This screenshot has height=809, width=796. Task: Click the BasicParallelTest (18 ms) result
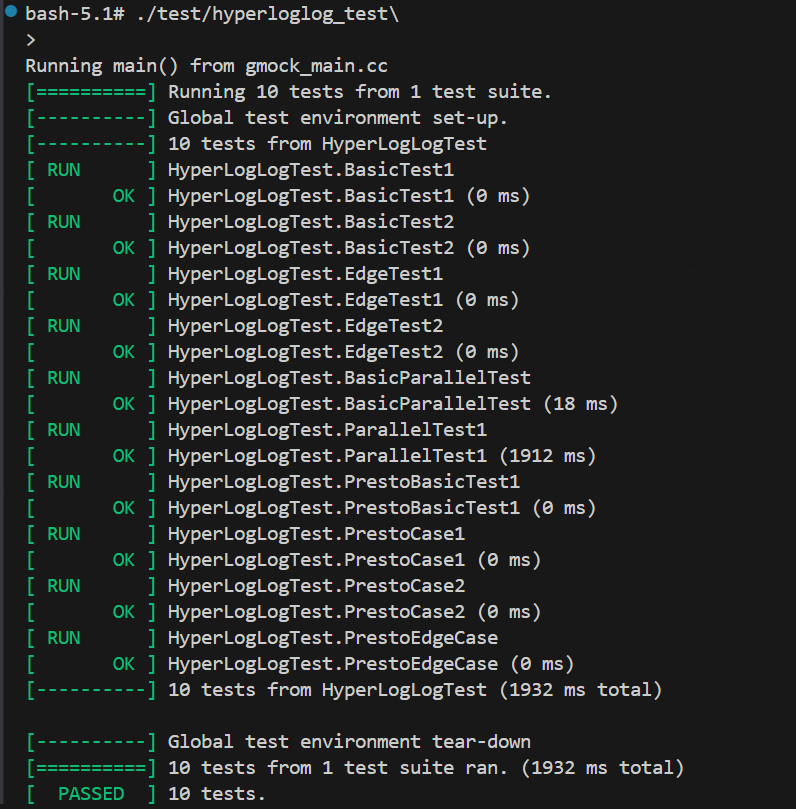[x=393, y=404]
